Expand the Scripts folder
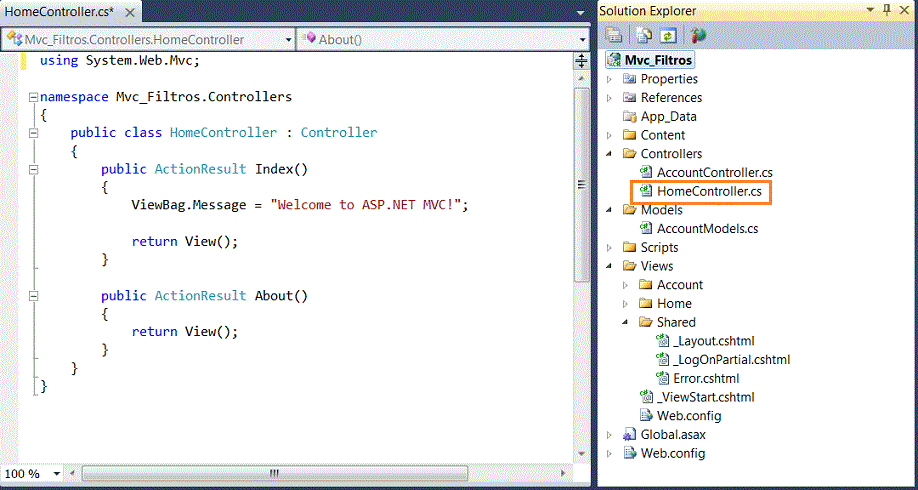The image size is (918, 490). pyautogui.click(x=610, y=248)
